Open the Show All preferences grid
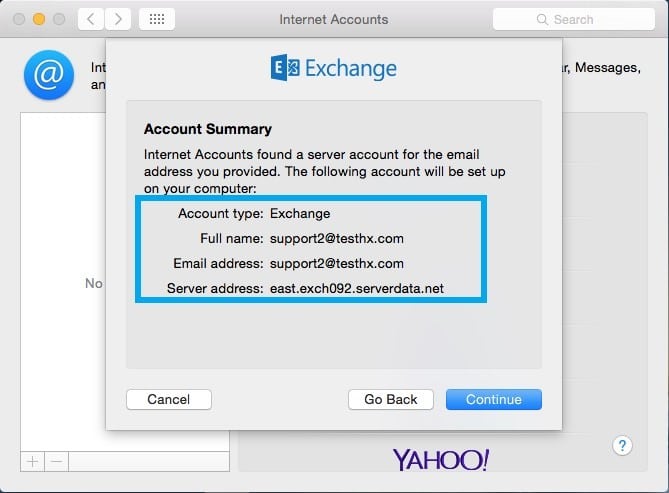The width and height of the screenshot is (669, 493). click(157, 19)
